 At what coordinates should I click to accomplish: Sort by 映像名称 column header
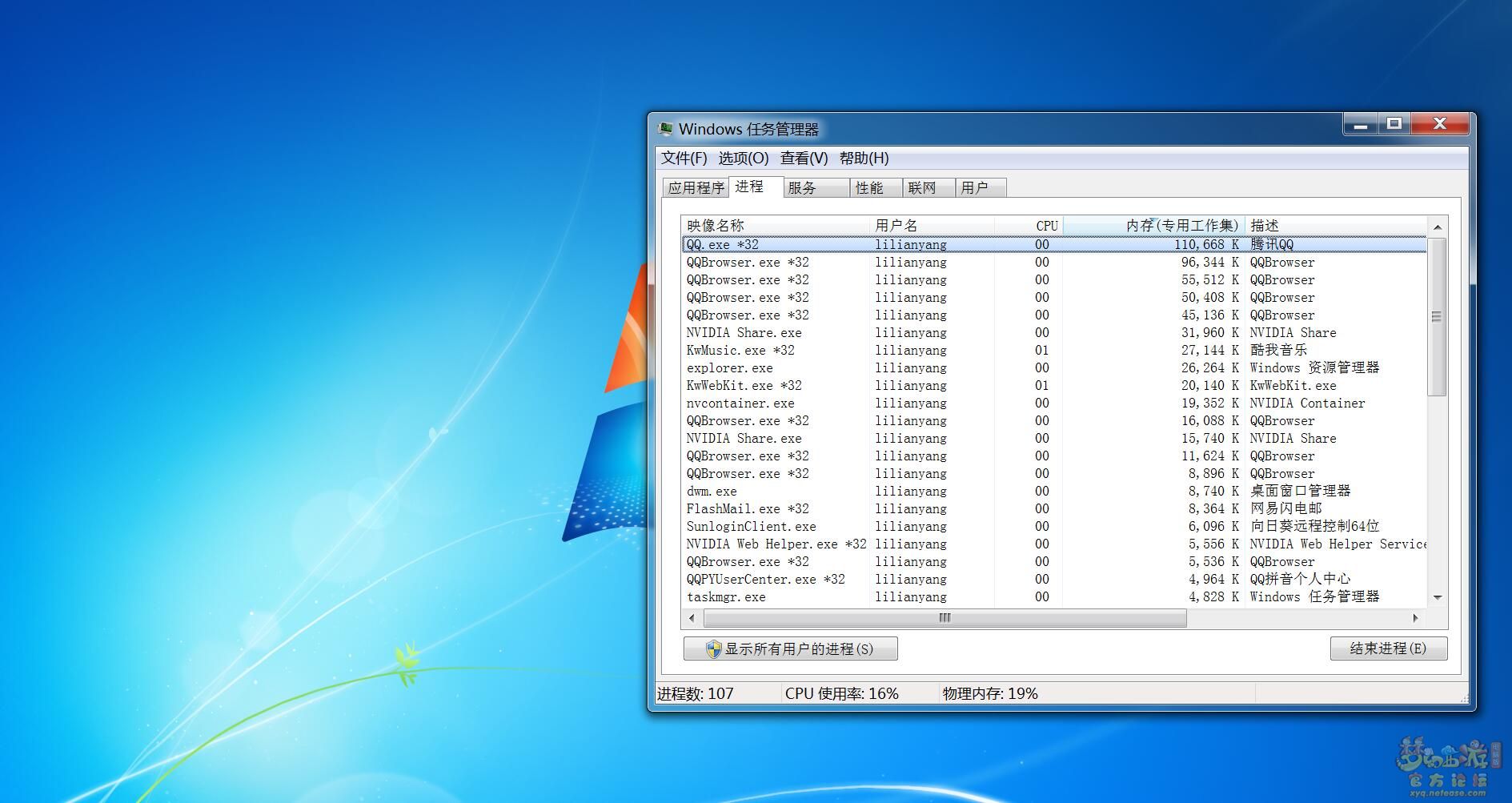tap(775, 226)
